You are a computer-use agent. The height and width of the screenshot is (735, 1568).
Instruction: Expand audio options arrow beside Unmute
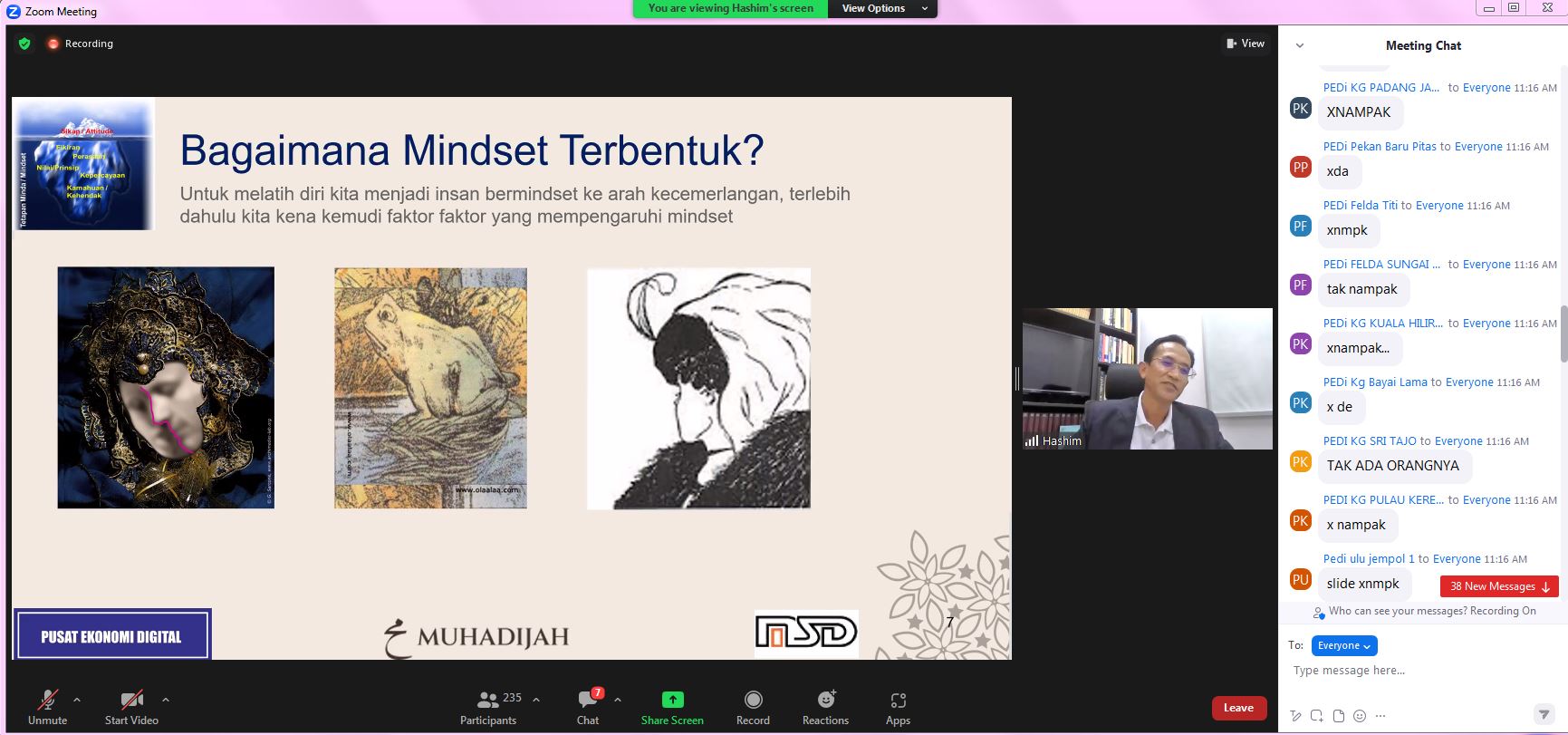click(x=77, y=700)
